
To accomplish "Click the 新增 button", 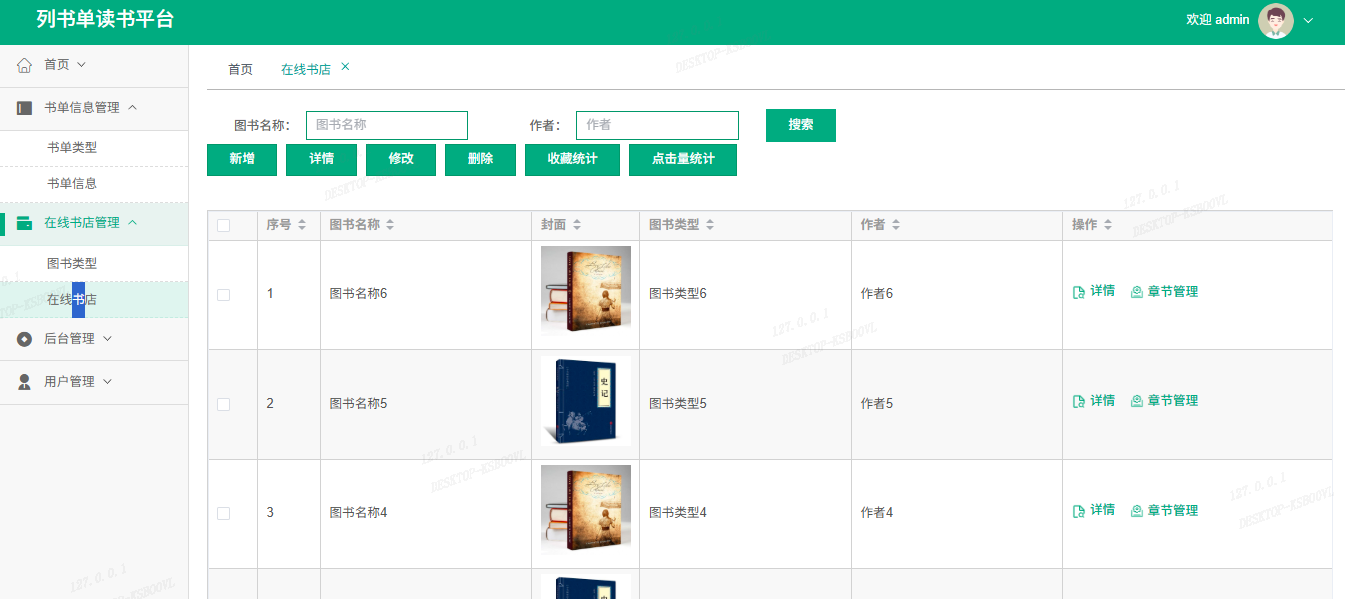I will (242, 160).
